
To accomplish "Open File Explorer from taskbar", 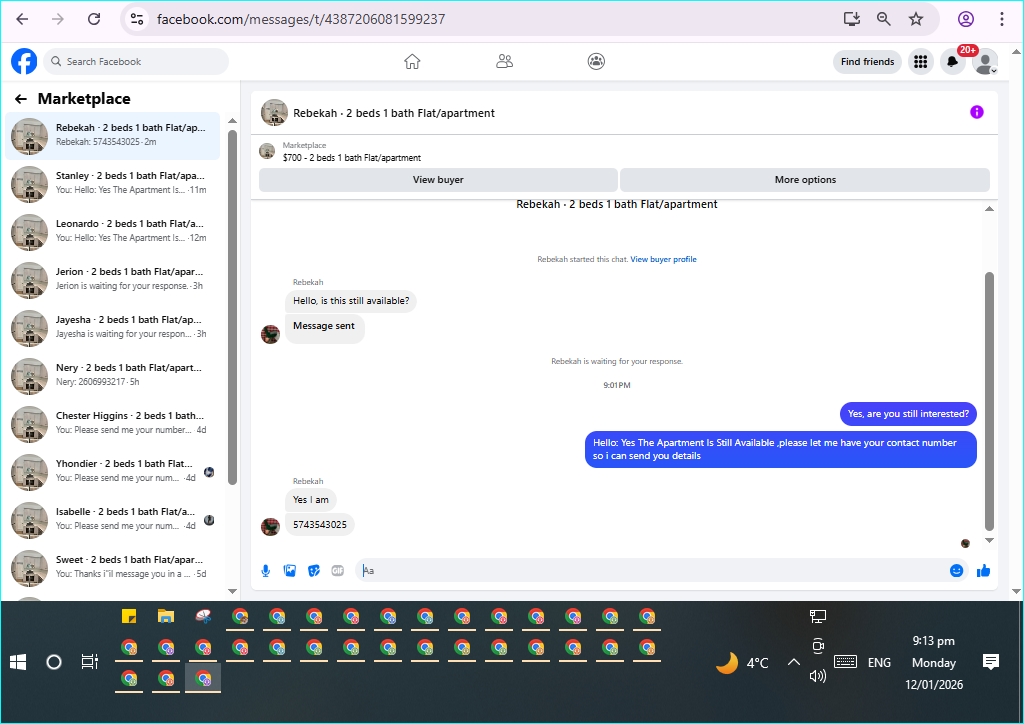I will click(166, 616).
